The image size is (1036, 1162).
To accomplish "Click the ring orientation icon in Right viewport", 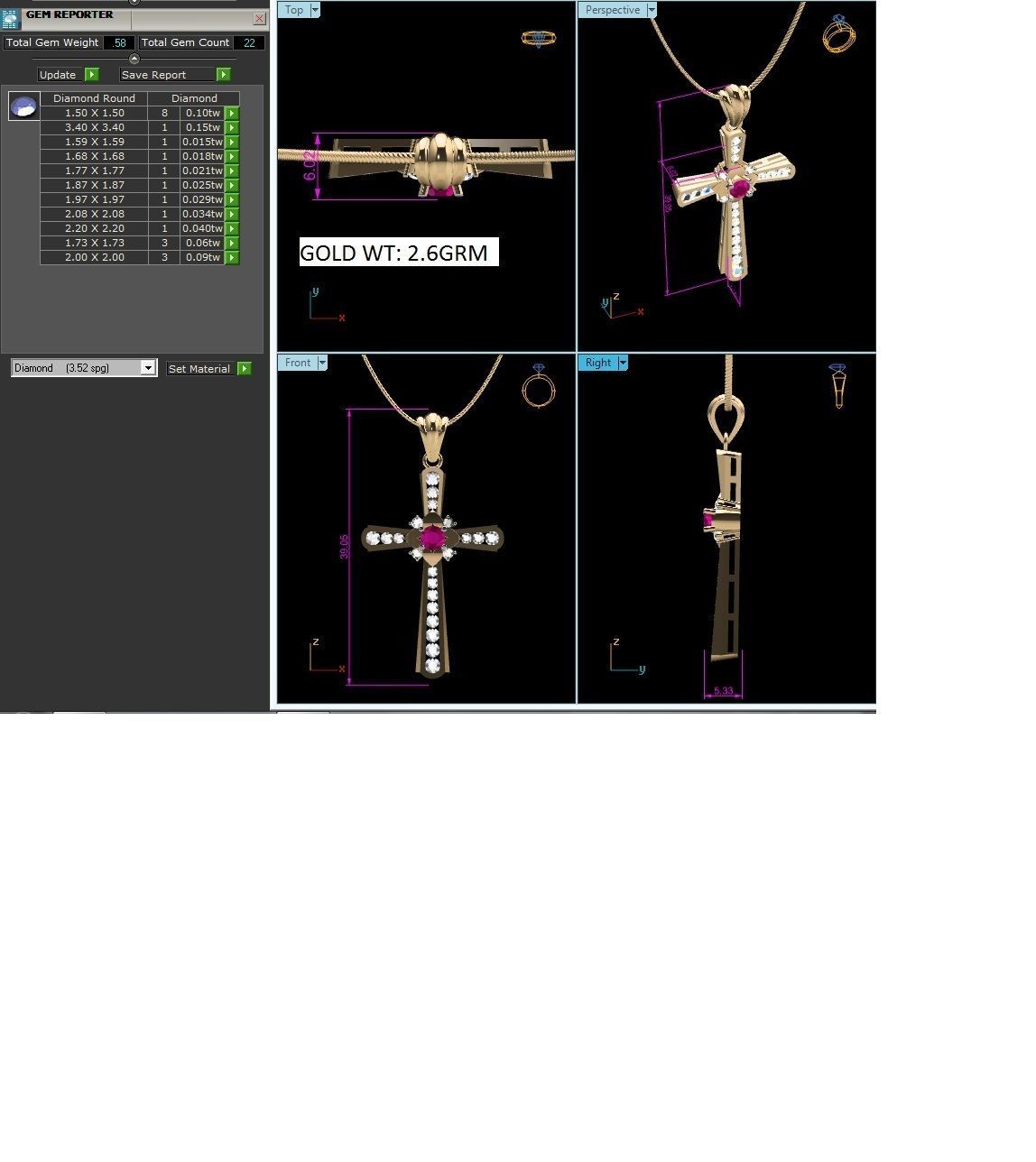I will 838,385.
